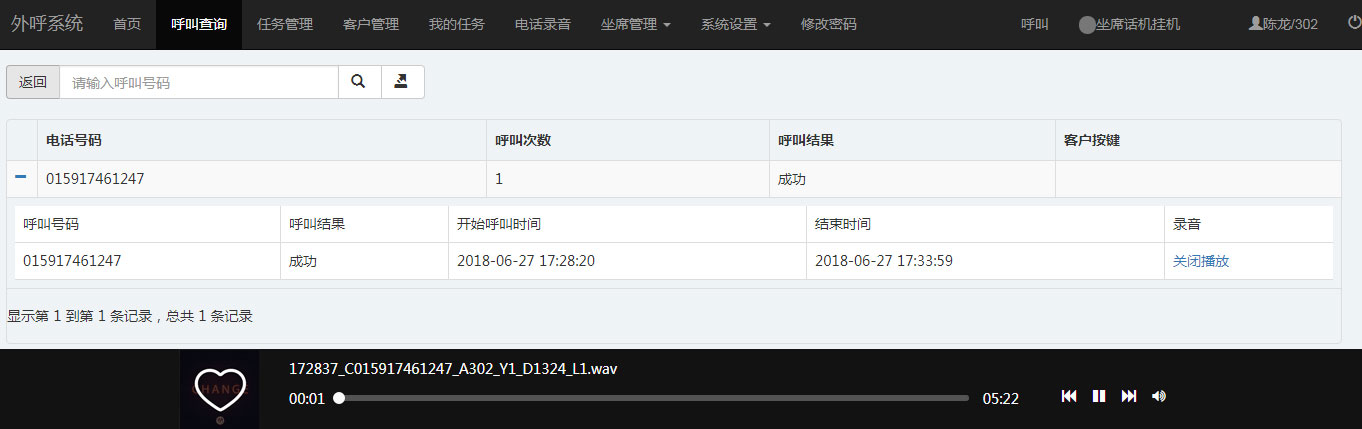
Task: Open the 坐席管理 dropdown menu
Action: point(636,24)
